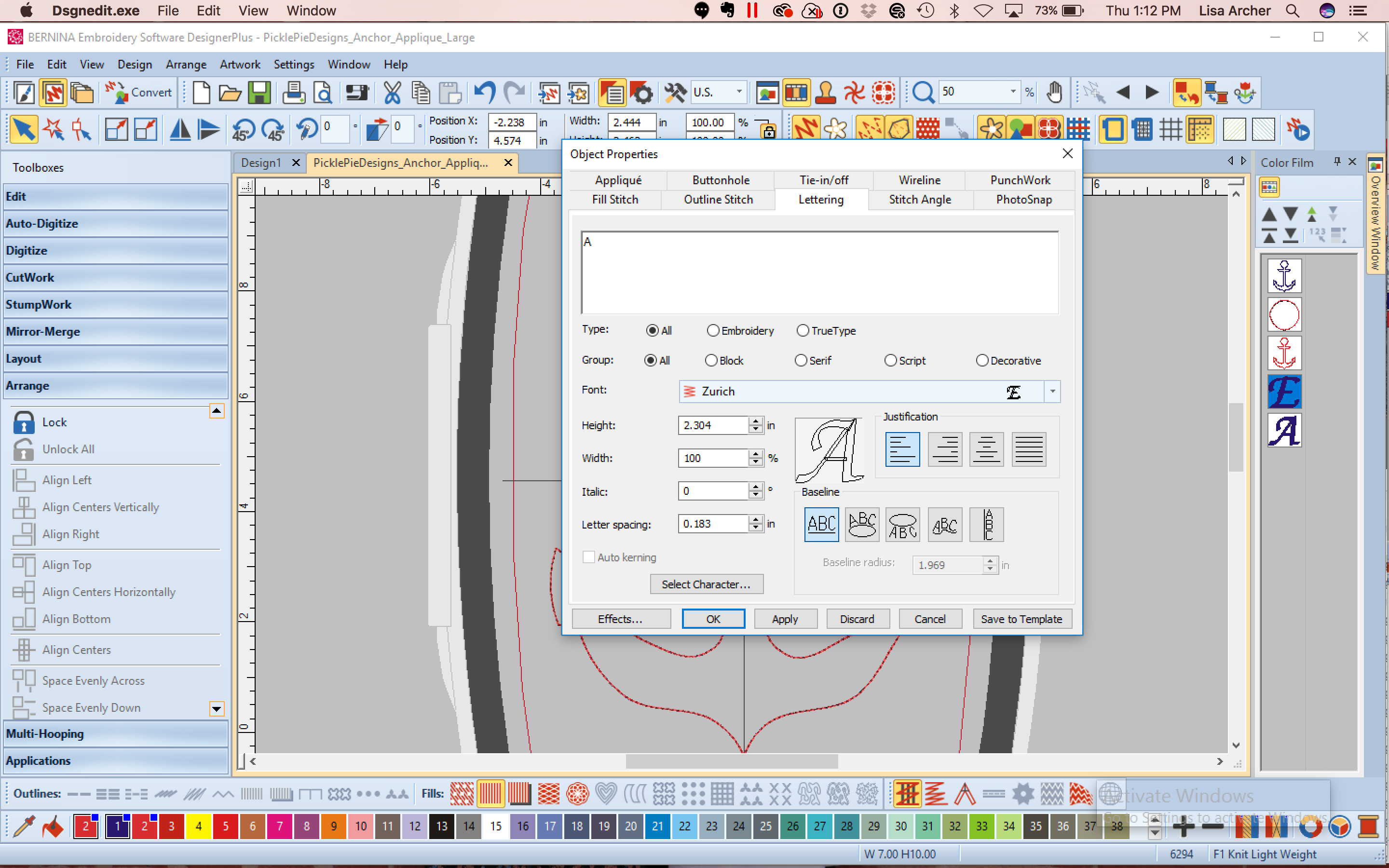Screen dimensions: 1389x868
Task: Increase the Letter spacing stepper
Action: tap(756, 519)
